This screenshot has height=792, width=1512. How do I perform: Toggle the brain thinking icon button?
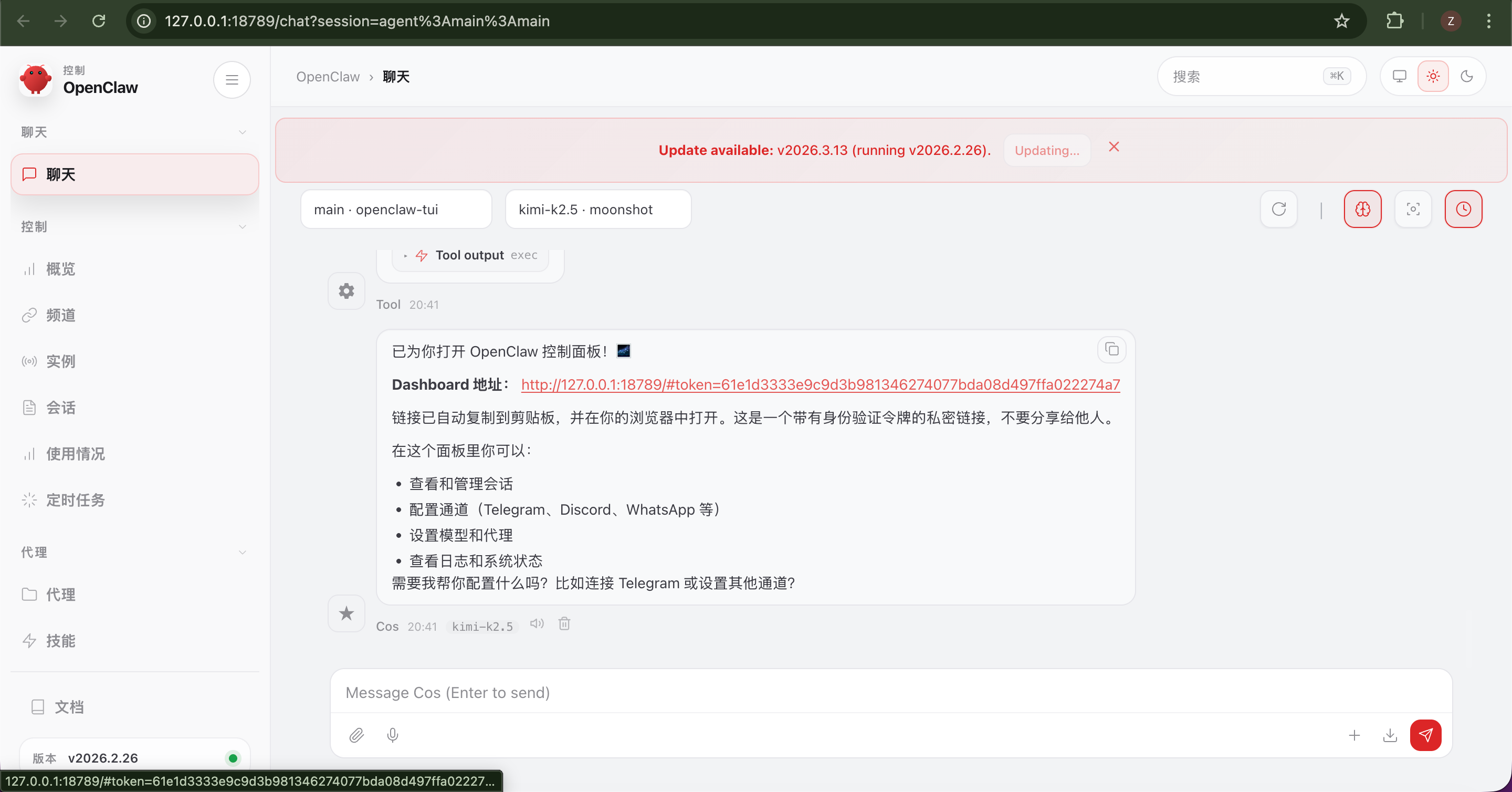1362,209
